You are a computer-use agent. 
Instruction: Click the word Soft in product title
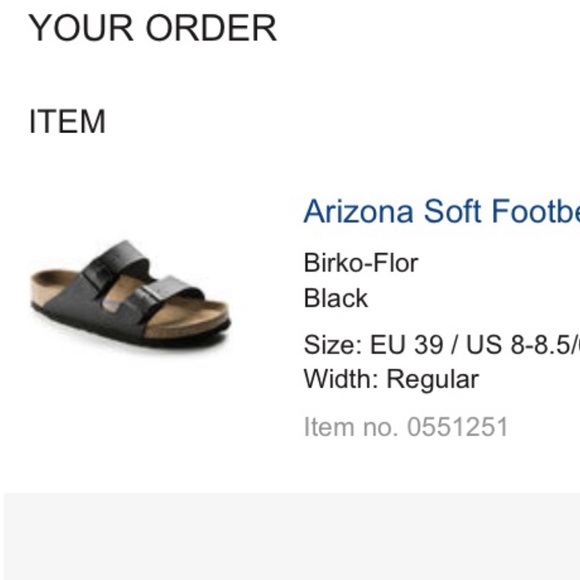tap(452, 211)
